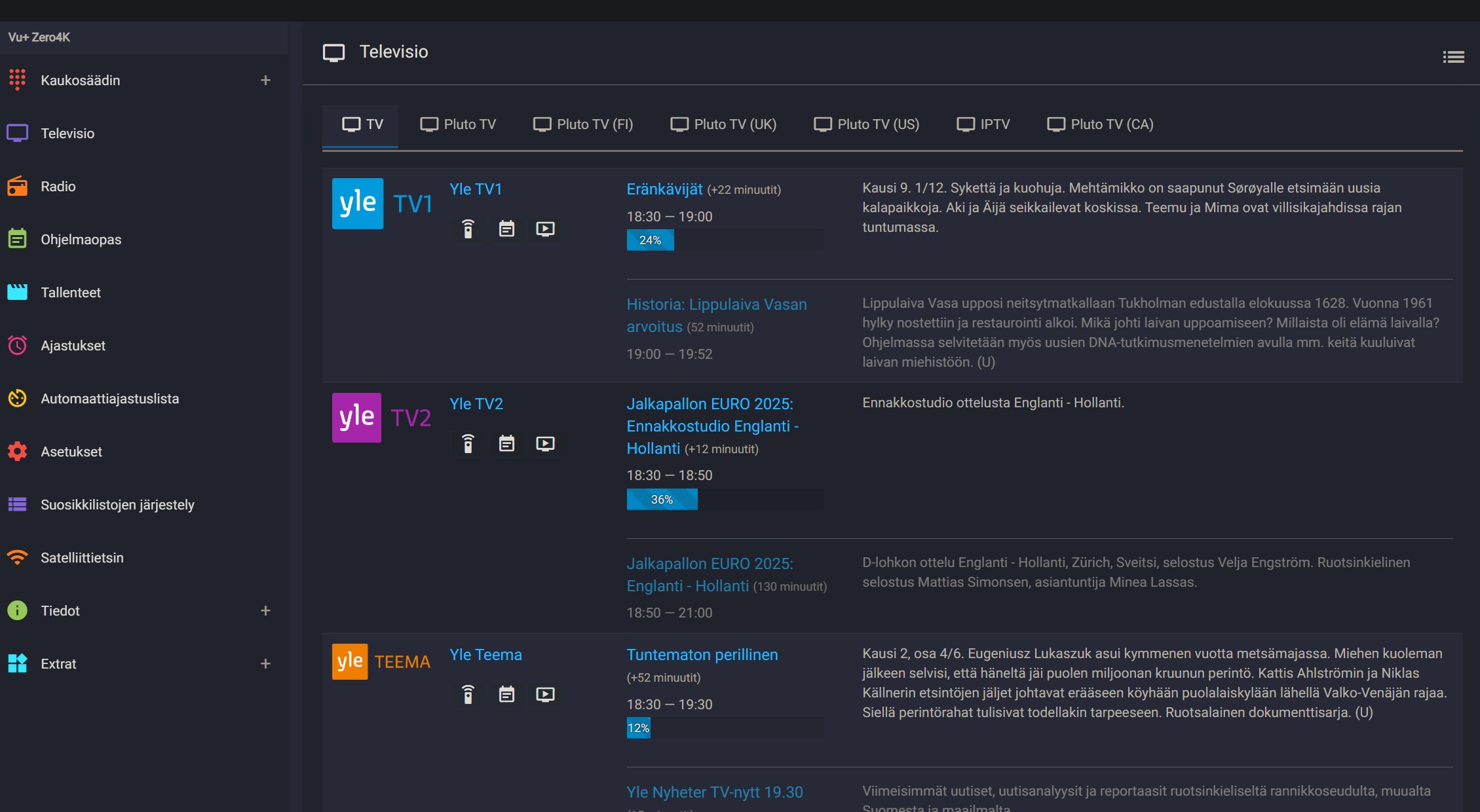Click the list view icon top right
The width and height of the screenshot is (1480, 812).
[1453, 58]
